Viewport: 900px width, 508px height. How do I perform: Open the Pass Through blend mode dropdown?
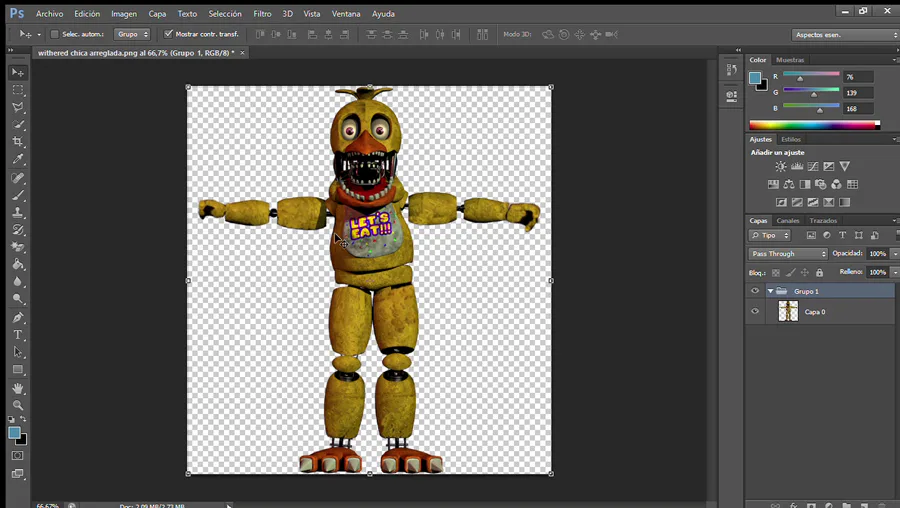788,254
